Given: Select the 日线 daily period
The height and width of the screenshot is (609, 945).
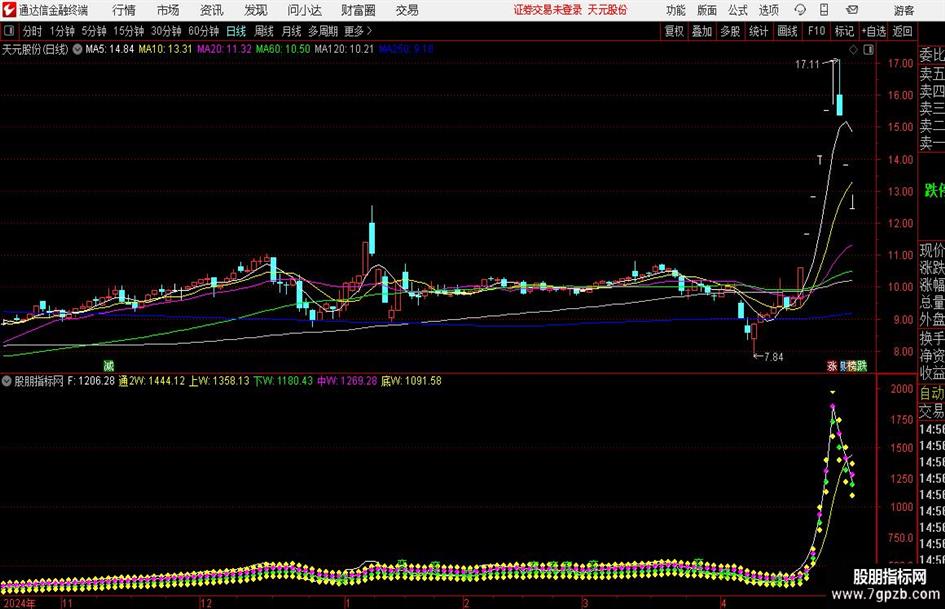Looking at the screenshot, I should coord(236,31).
